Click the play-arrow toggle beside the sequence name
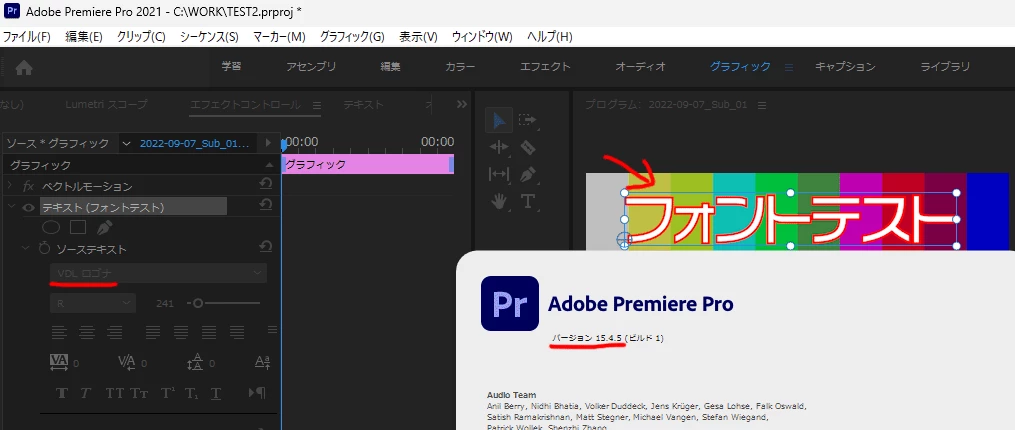This screenshot has height=430, width=1015. tap(268, 143)
